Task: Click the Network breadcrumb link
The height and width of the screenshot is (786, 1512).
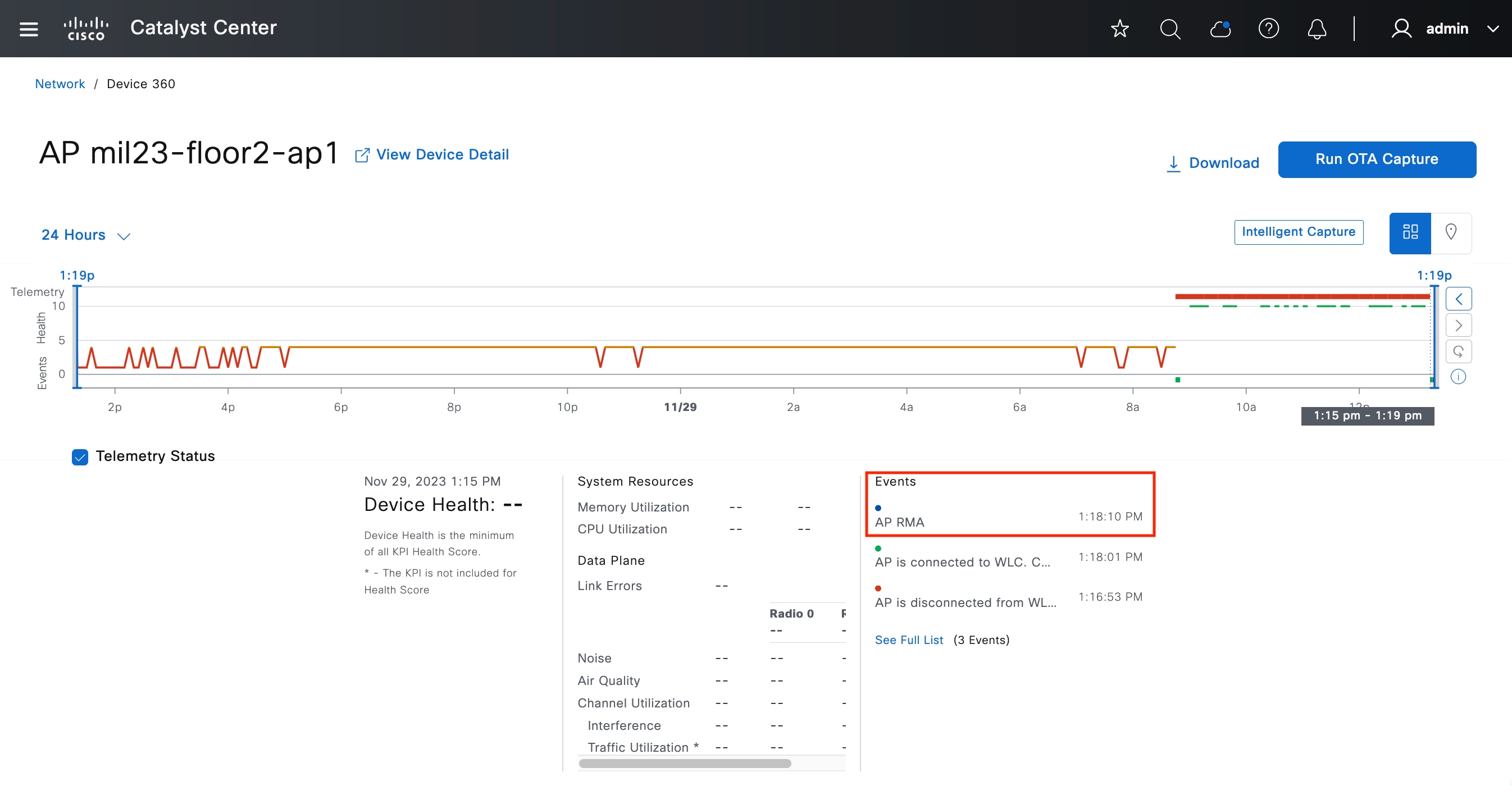Action: [60, 84]
